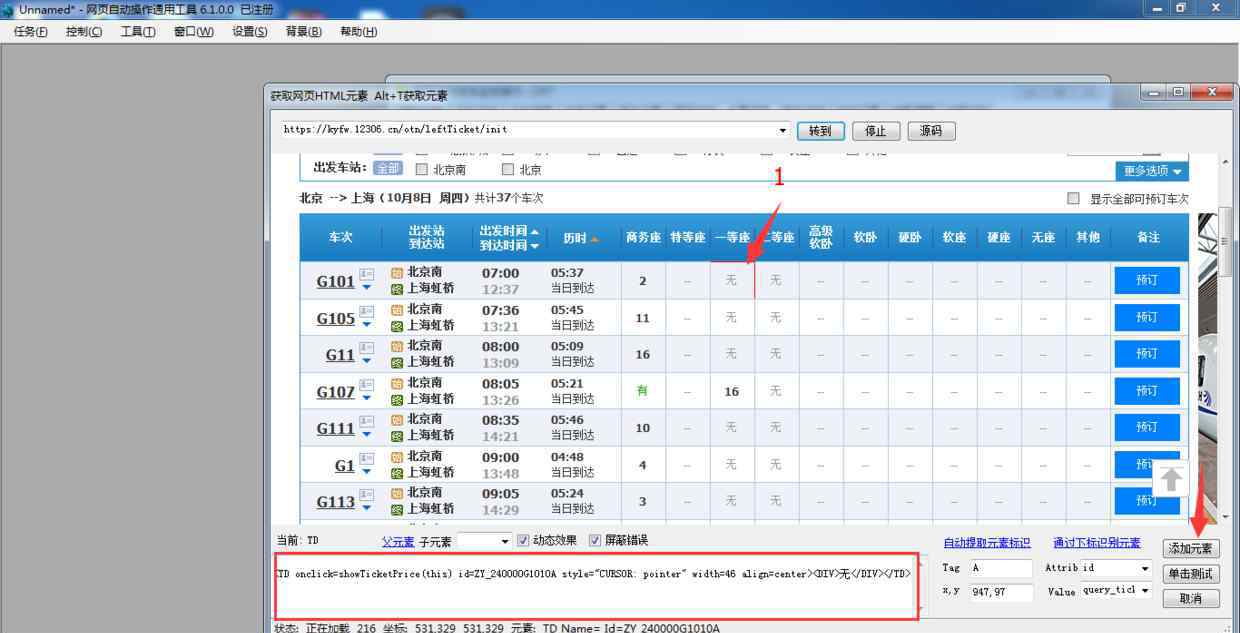Click arrival station icon for G105 上海虹桥
Screen dimensions: 1240x633
397,326
